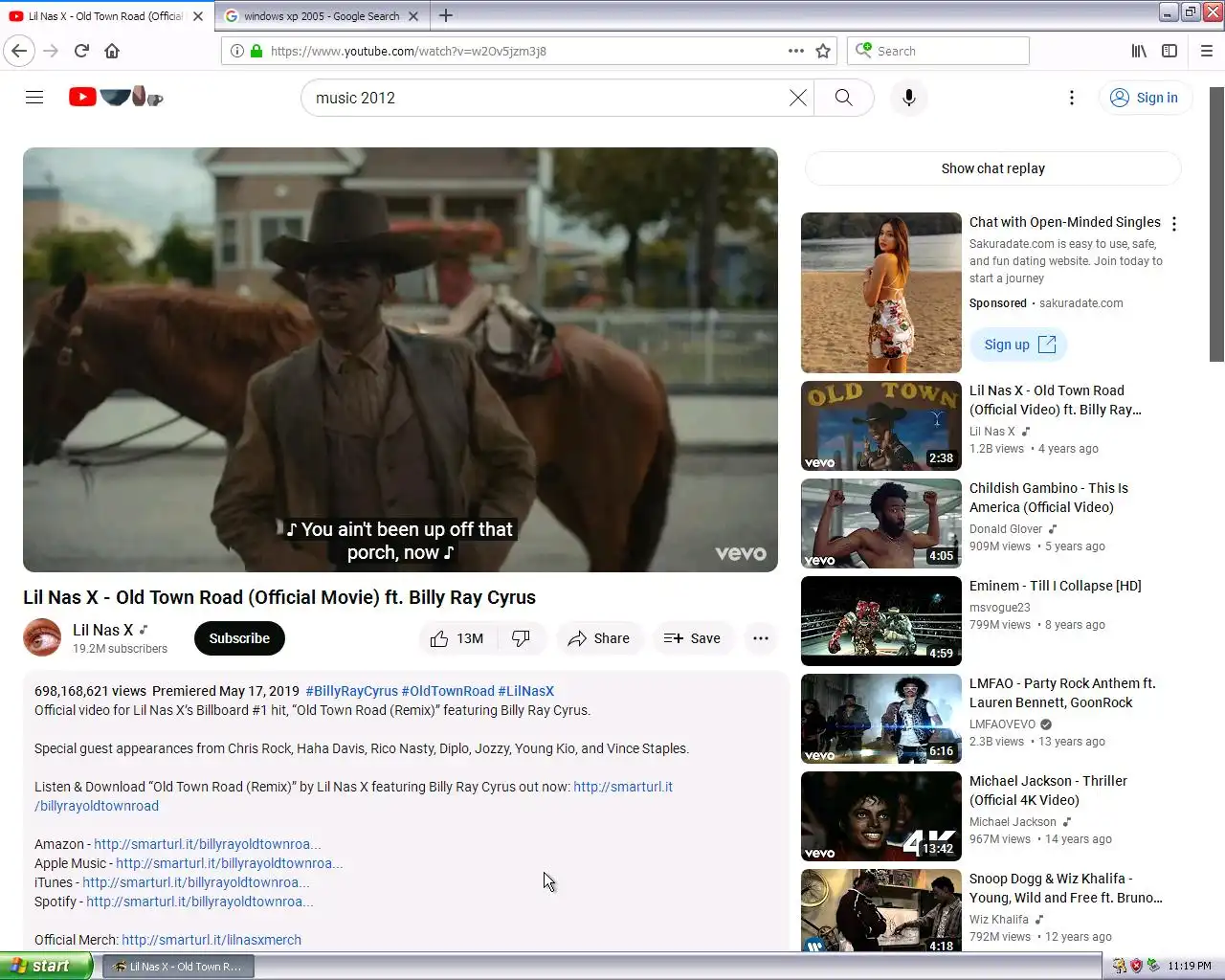Open Lil Nas X channel avatar
The image size is (1225, 980).
(x=42, y=637)
